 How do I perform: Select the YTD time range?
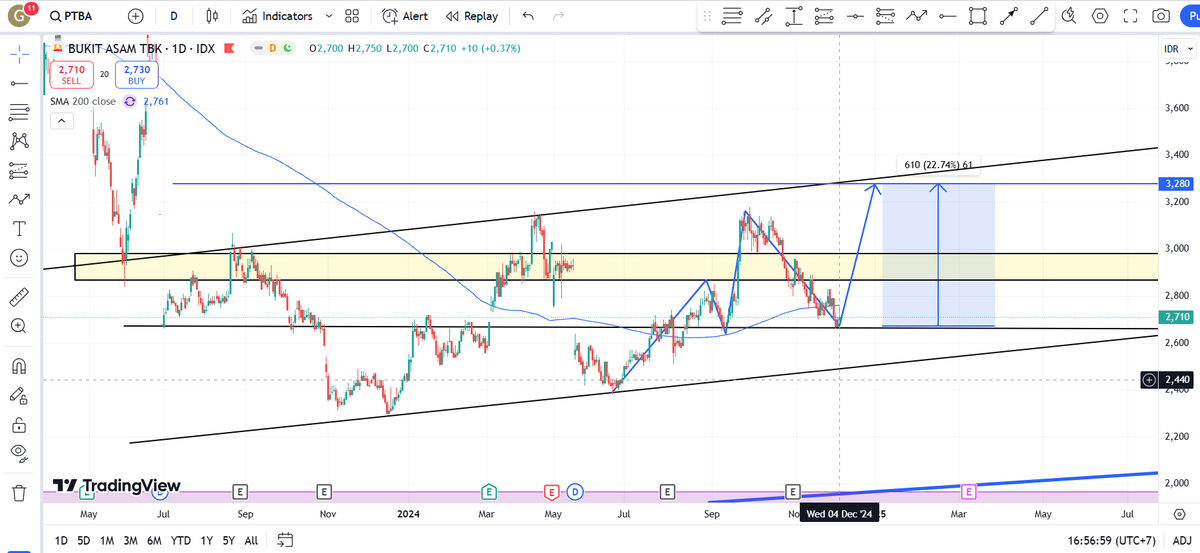(181, 540)
